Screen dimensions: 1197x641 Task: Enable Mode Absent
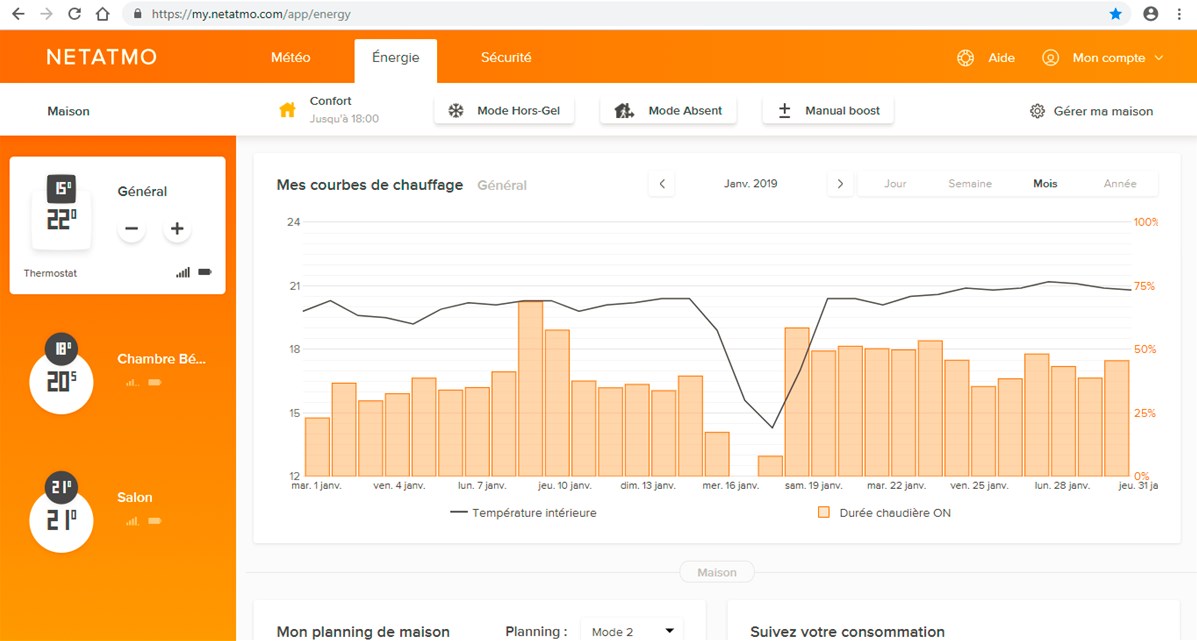coord(669,111)
